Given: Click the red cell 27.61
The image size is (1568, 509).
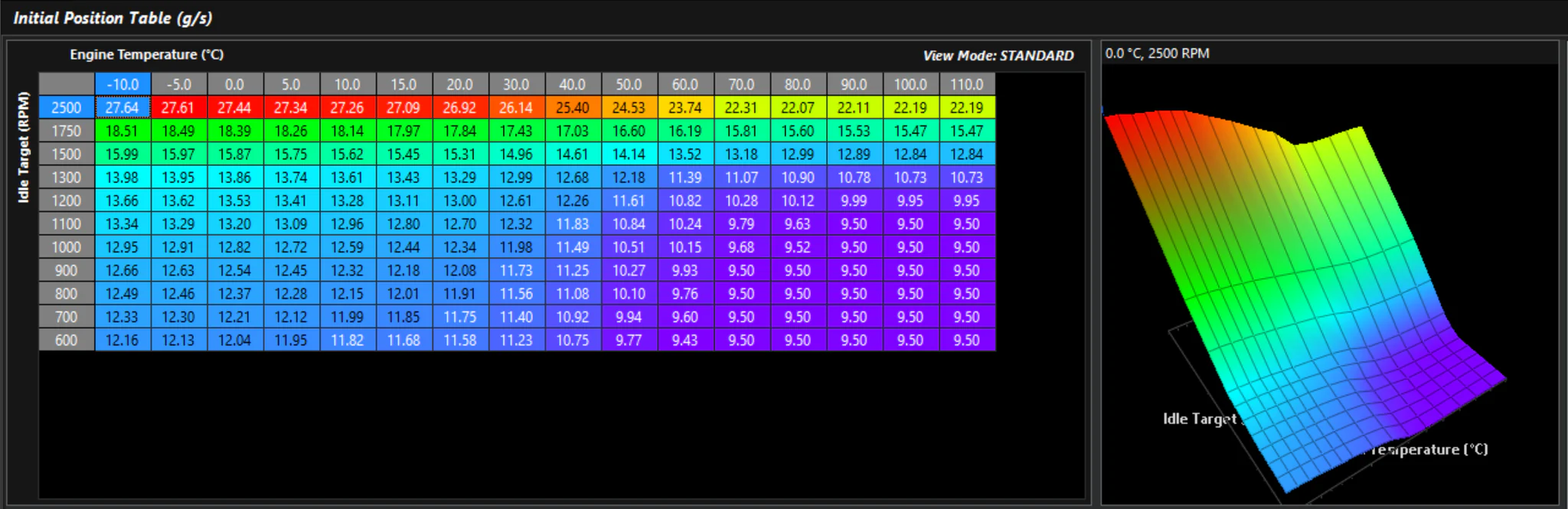Looking at the screenshot, I should point(179,108).
